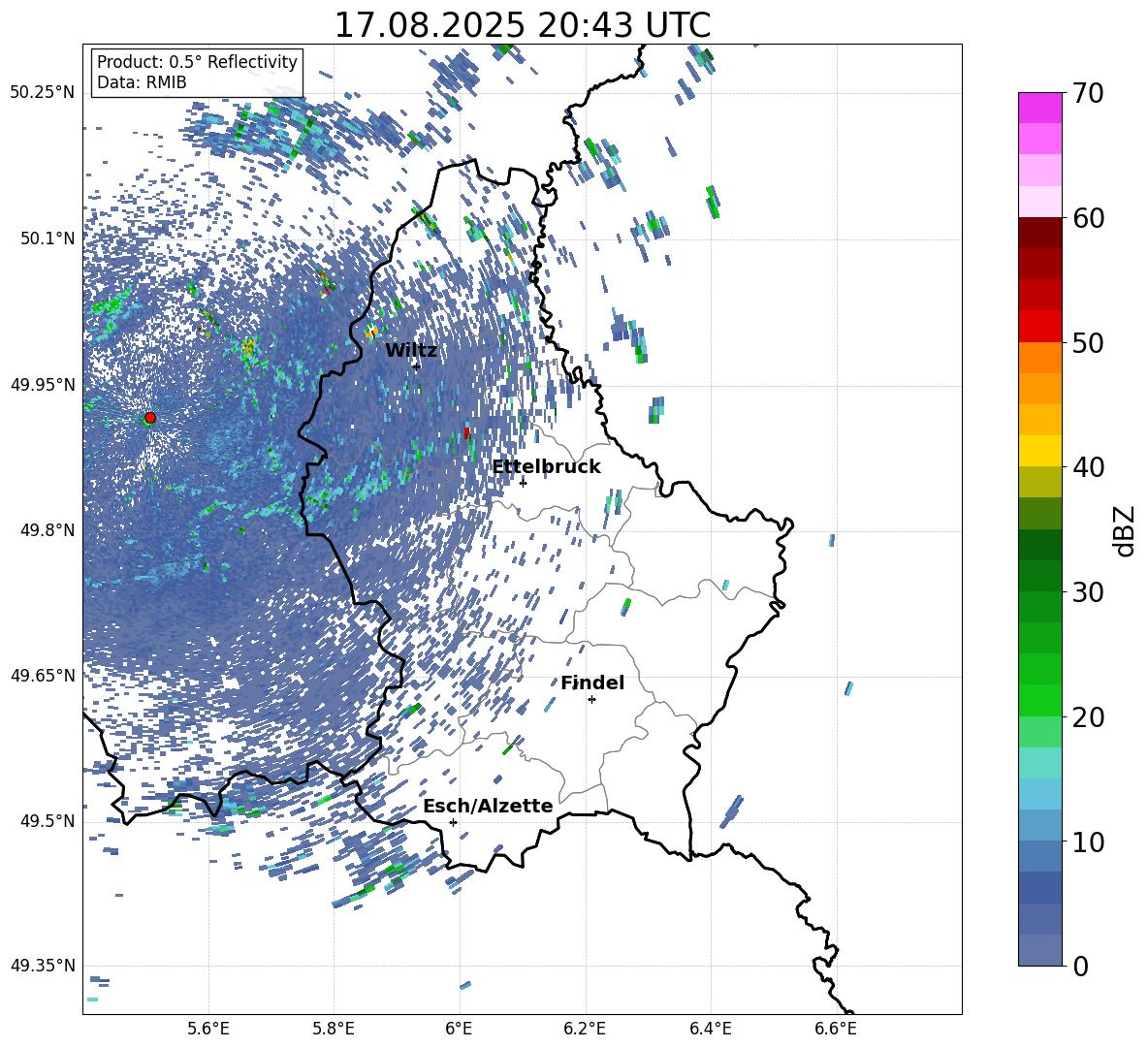Screen dimensions: 1148x1048
Task: Click the Findel city label
Action: (592, 683)
